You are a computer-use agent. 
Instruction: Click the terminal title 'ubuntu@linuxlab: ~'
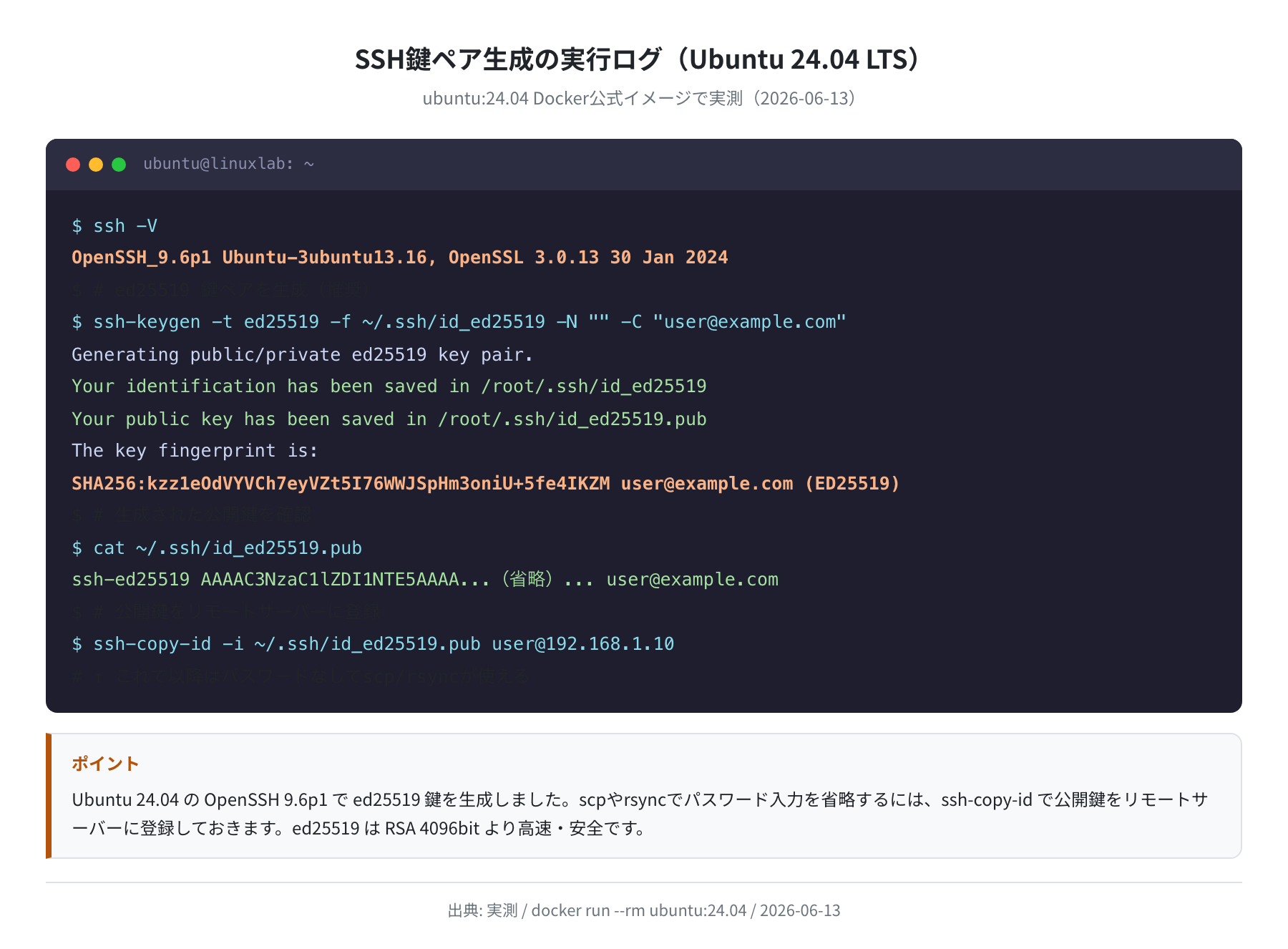point(229,164)
